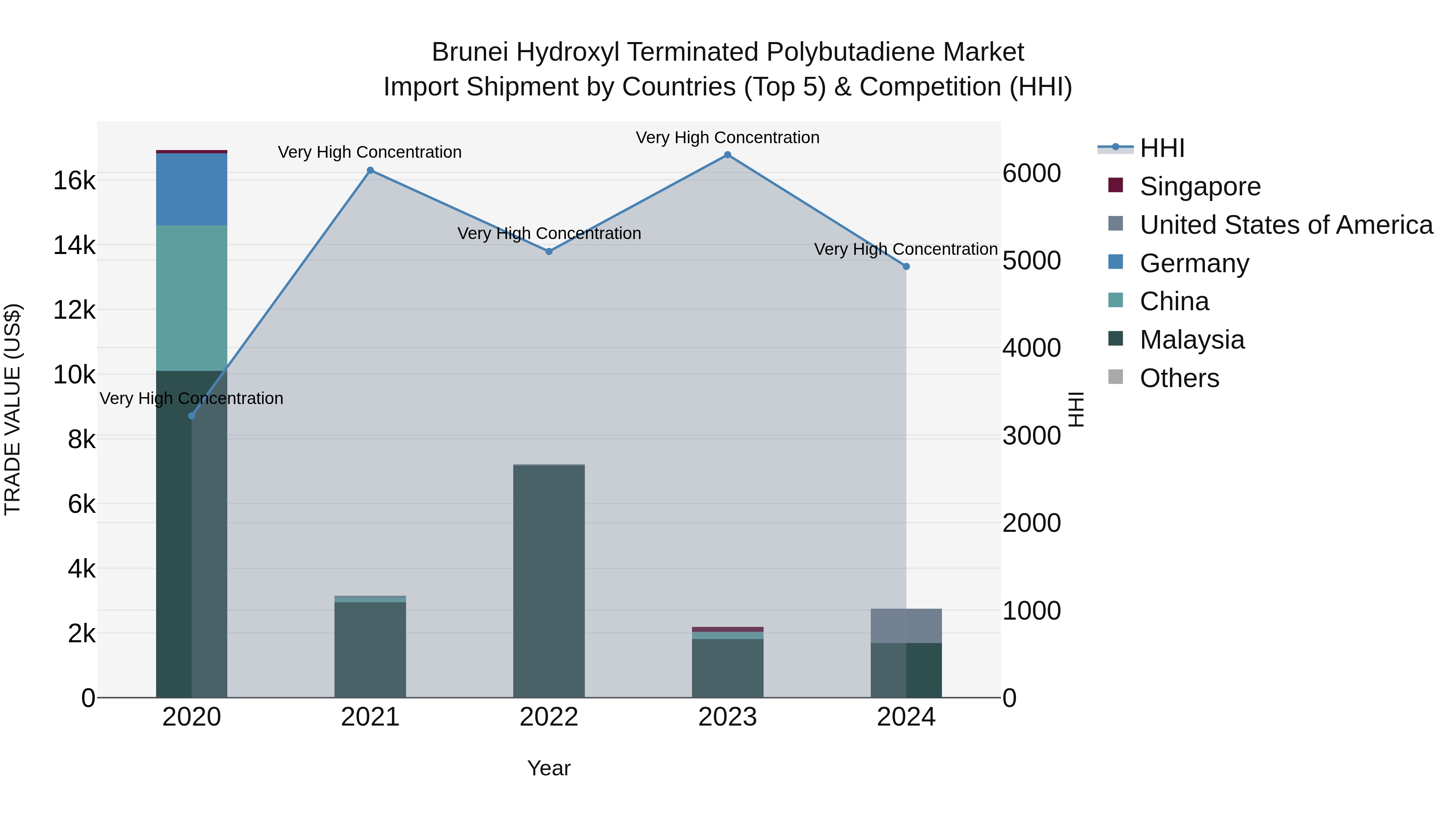The width and height of the screenshot is (1456, 819).
Task: Click the Malaysia segment of the 2021 bar
Action: [x=370, y=650]
